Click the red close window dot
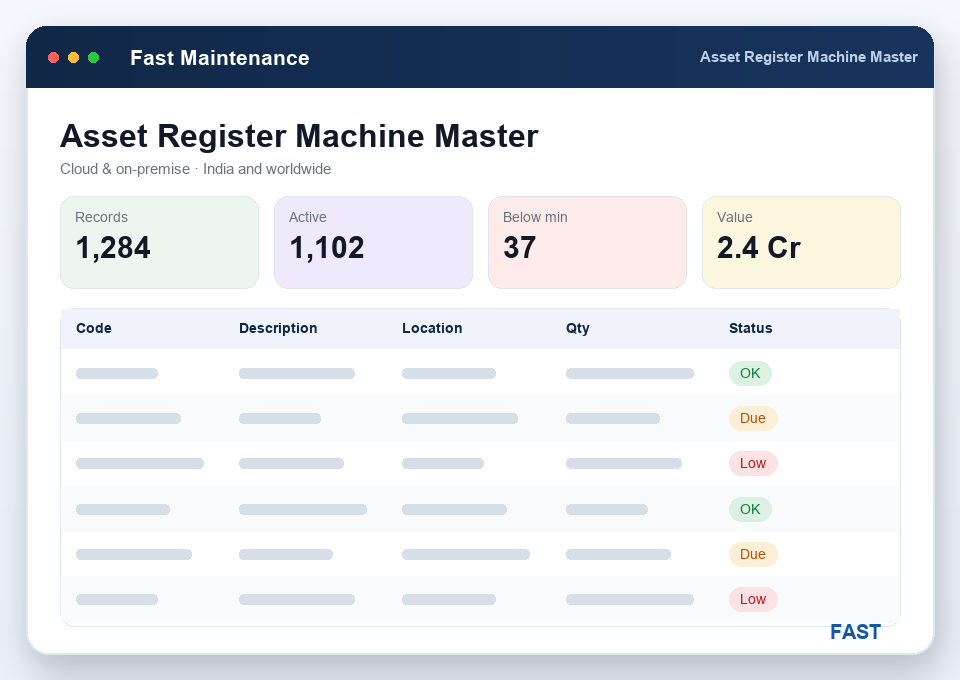 pos(53,58)
